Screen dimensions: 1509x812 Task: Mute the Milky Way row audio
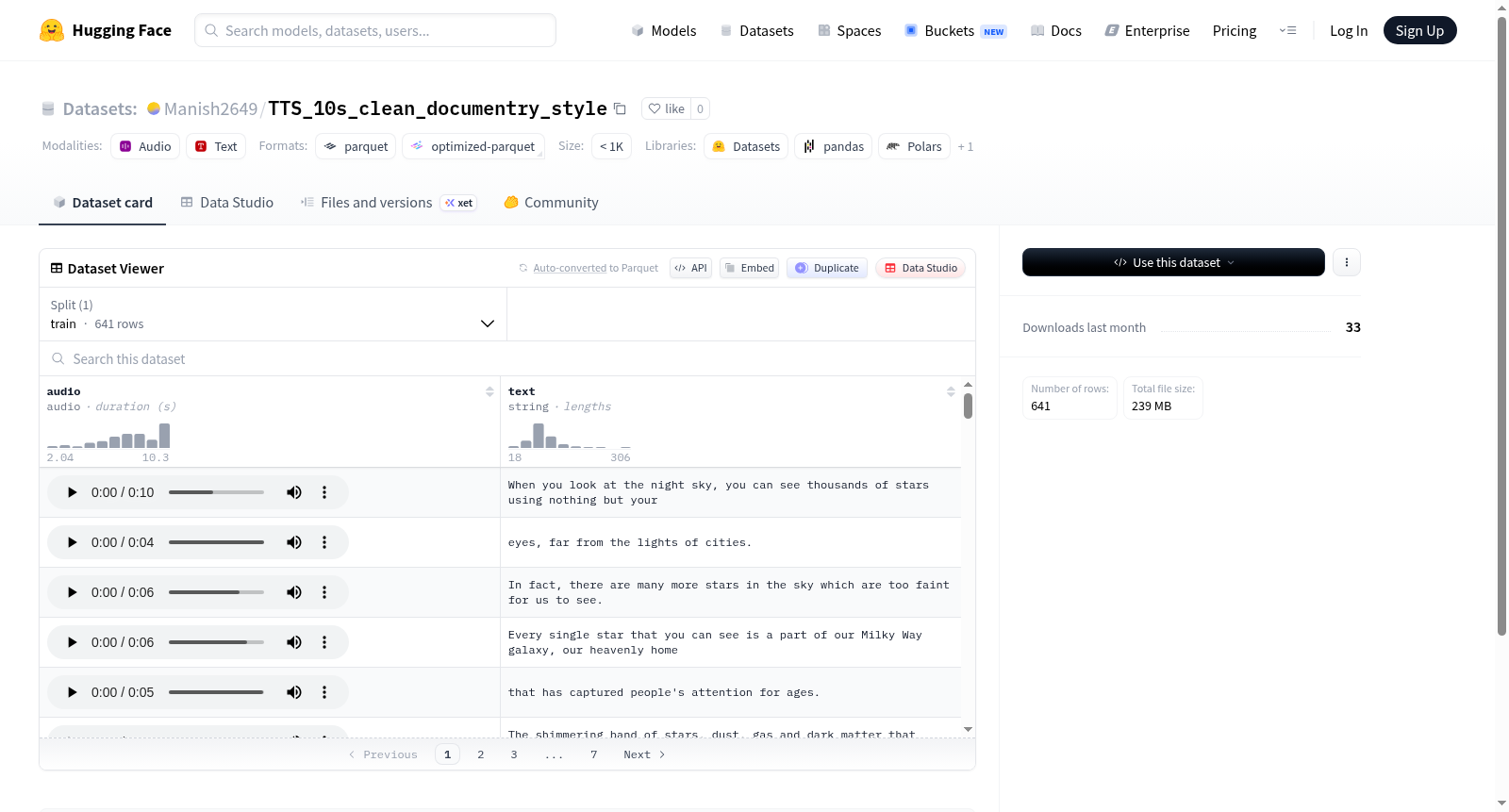coord(294,642)
